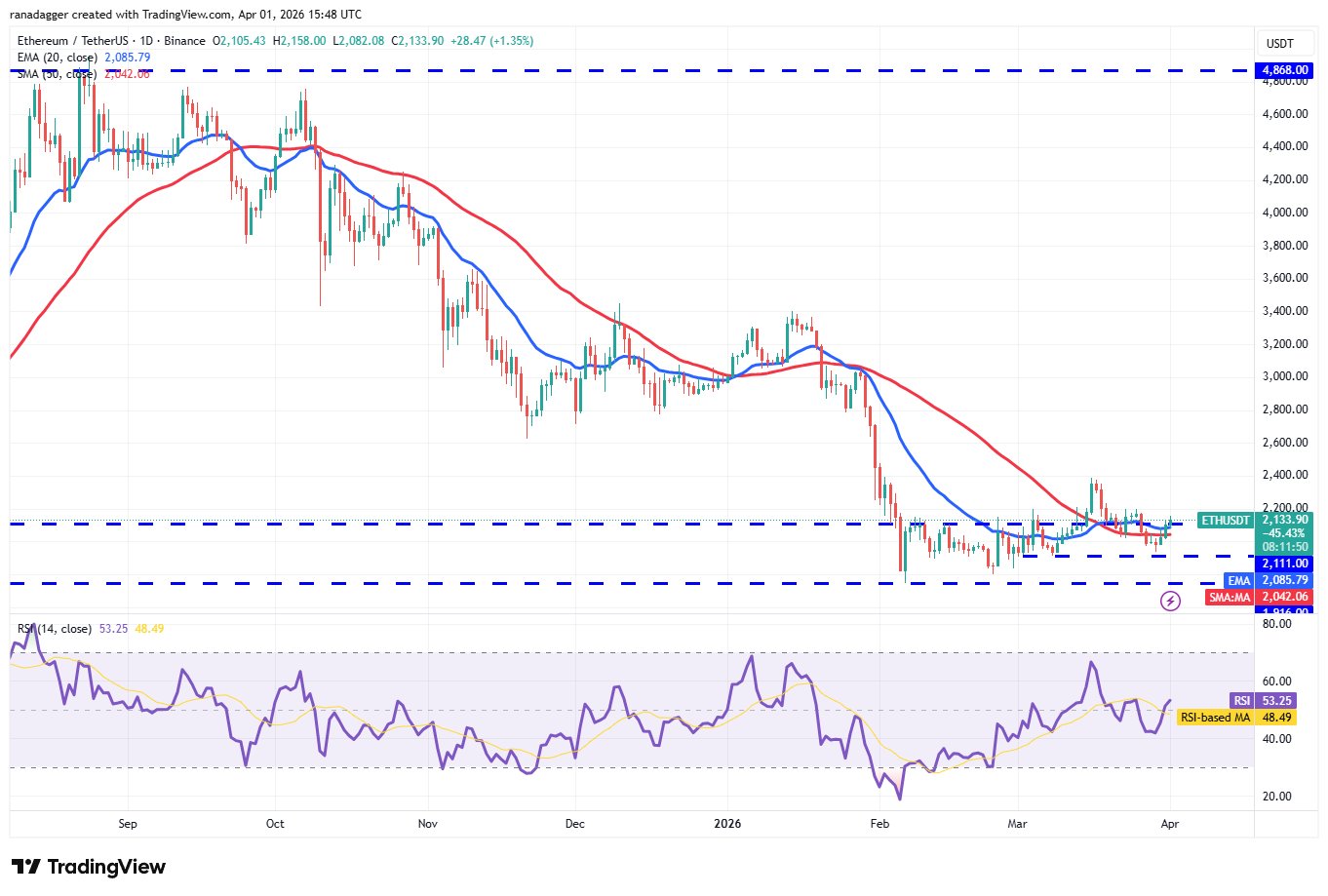Screen dimensions: 1328x896
Task: Select the EMA (20, close) legend entry
Action: click(59, 58)
